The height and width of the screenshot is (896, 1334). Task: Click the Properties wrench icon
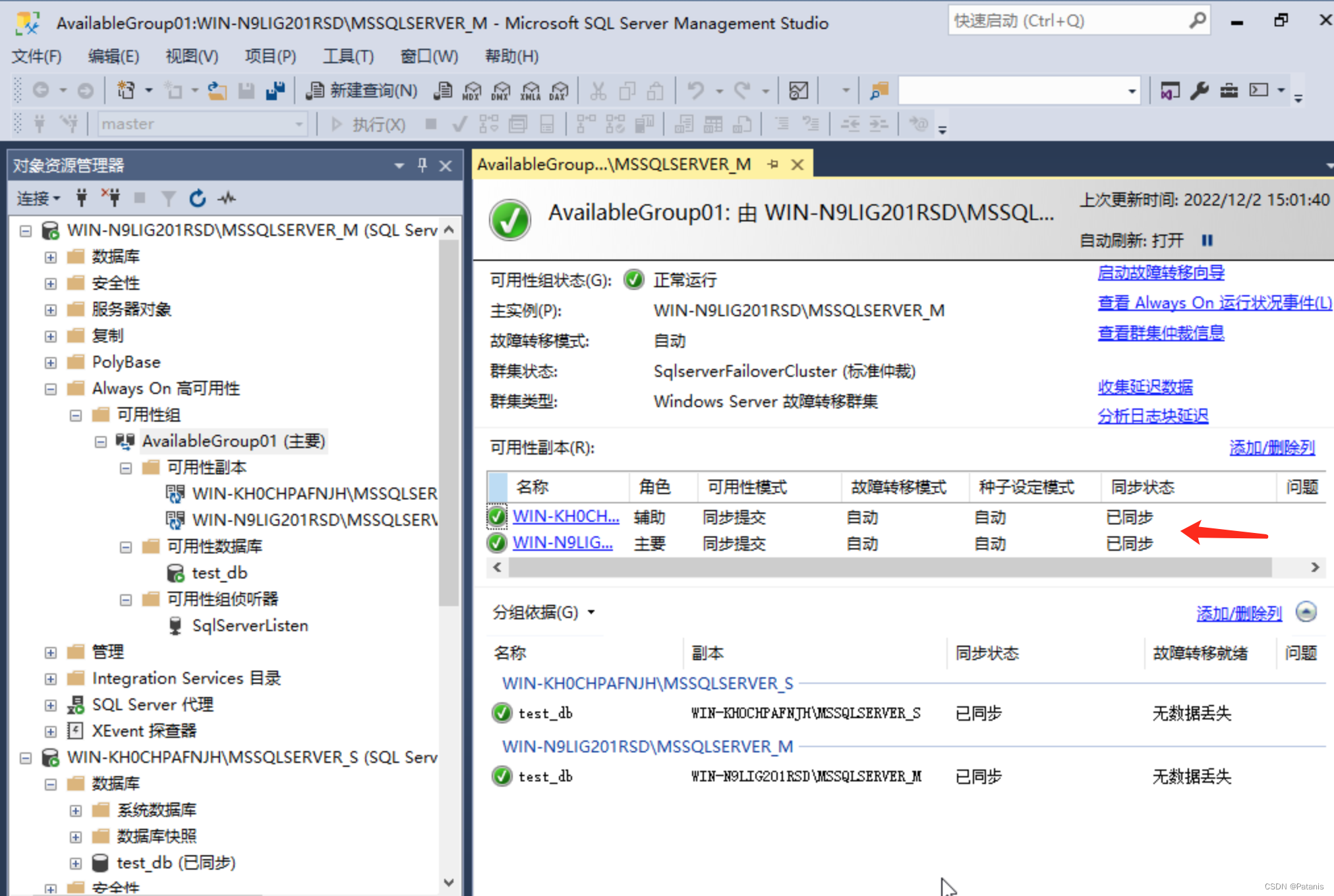click(x=1199, y=90)
